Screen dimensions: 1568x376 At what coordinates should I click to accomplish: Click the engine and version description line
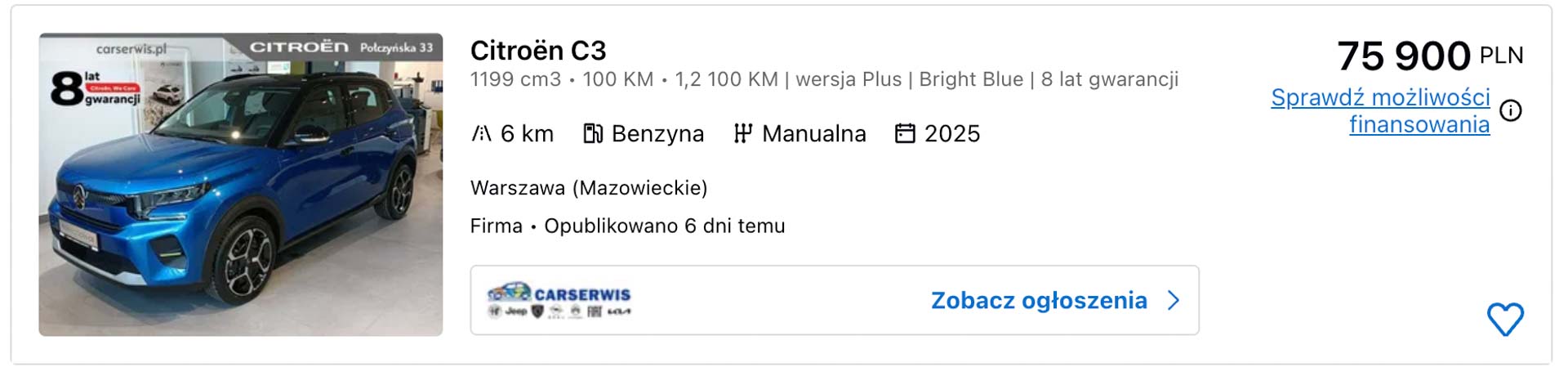(824, 79)
